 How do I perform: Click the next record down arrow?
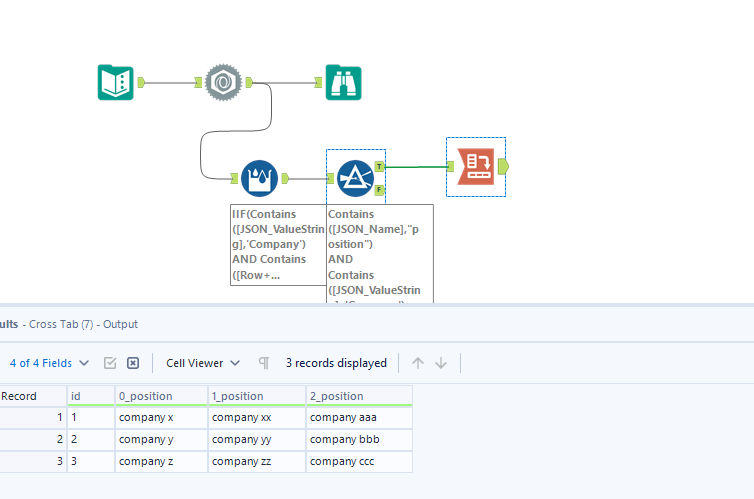441,363
